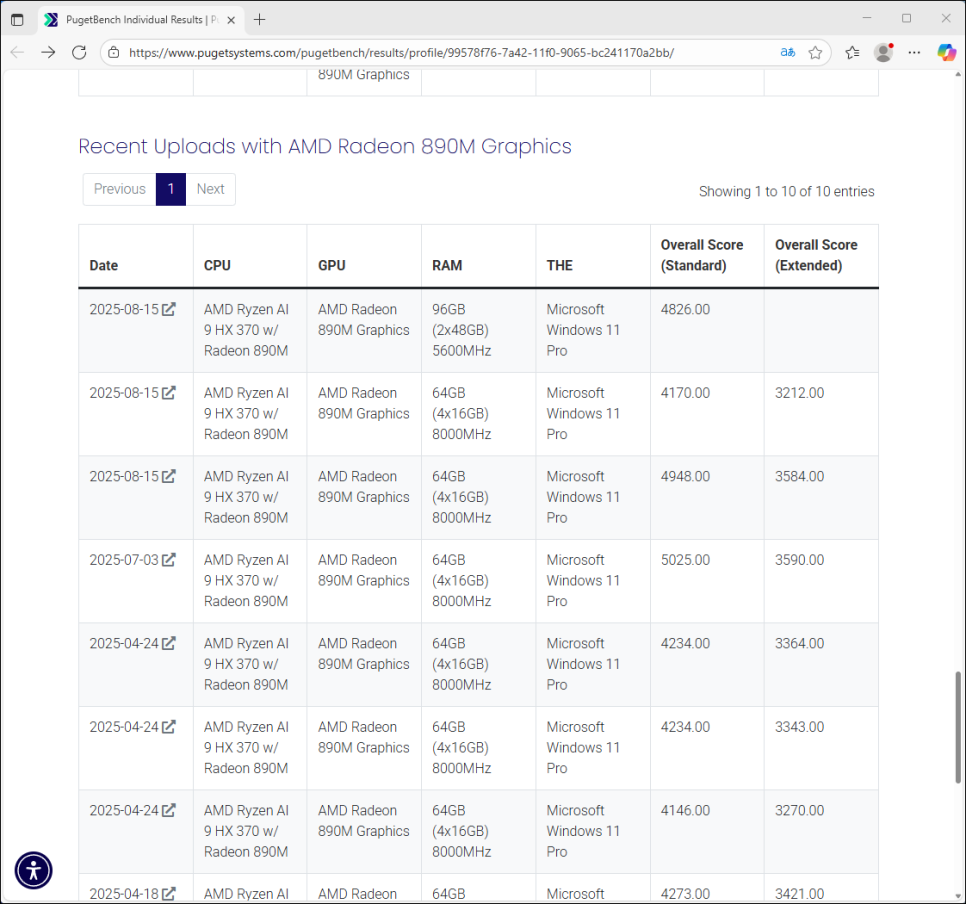Click the translate page icon in address bar
The image size is (966, 904).
(x=788, y=52)
